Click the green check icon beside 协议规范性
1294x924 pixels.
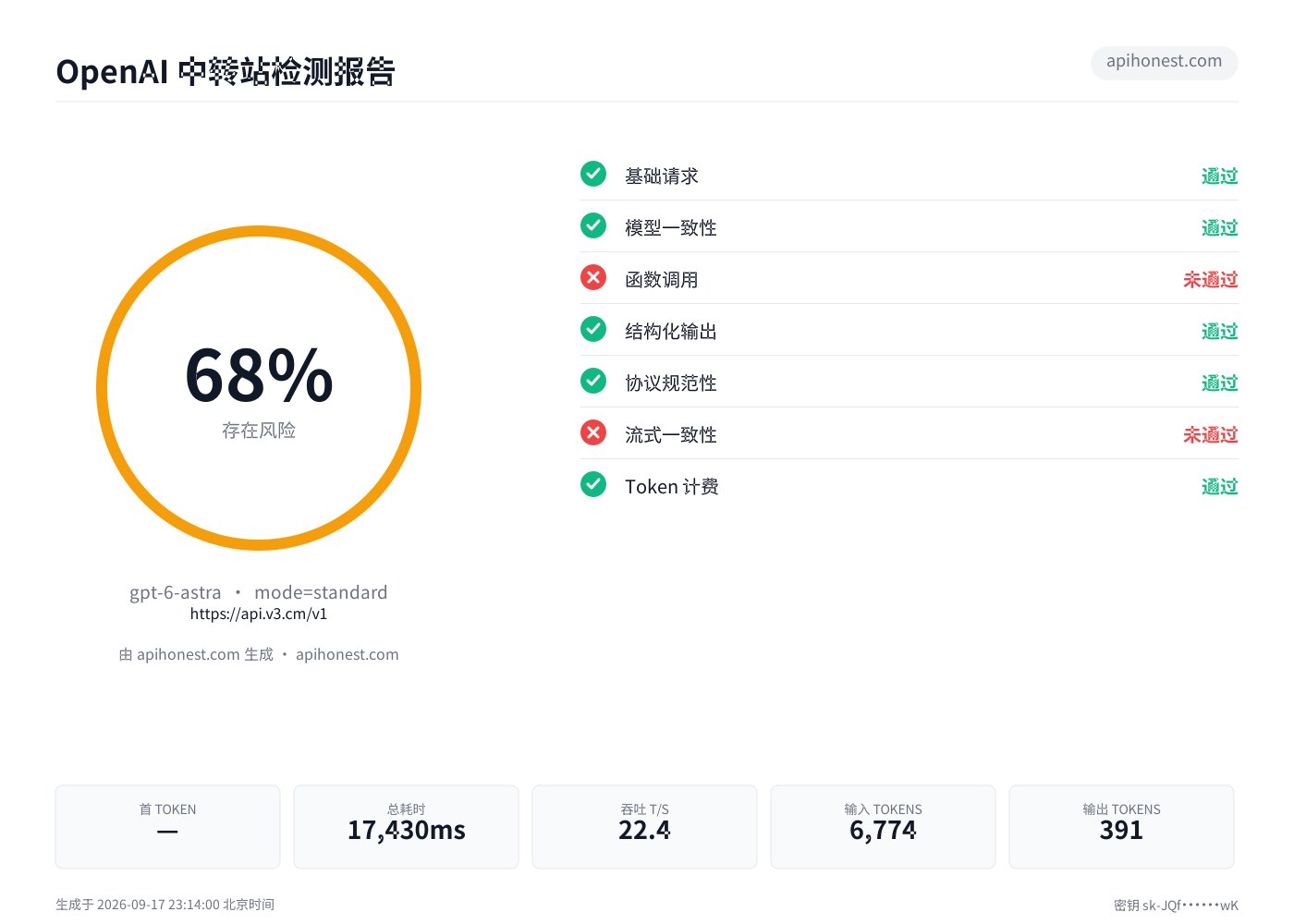(x=593, y=381)
